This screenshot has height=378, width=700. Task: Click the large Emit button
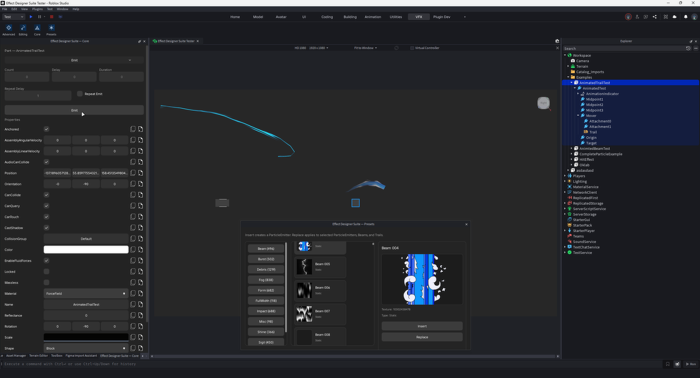point(74,110)
